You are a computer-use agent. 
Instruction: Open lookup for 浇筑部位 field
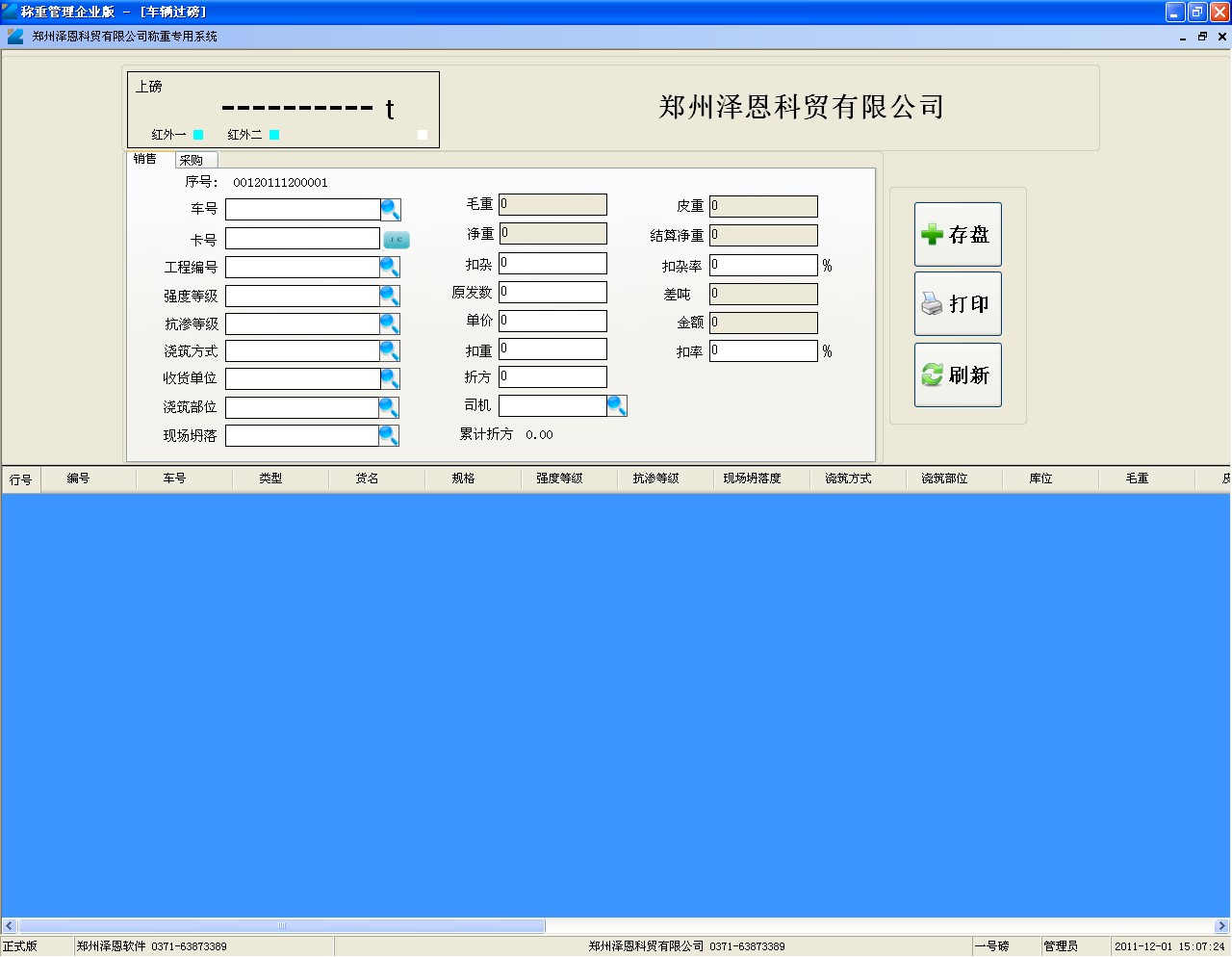point(389,407)
